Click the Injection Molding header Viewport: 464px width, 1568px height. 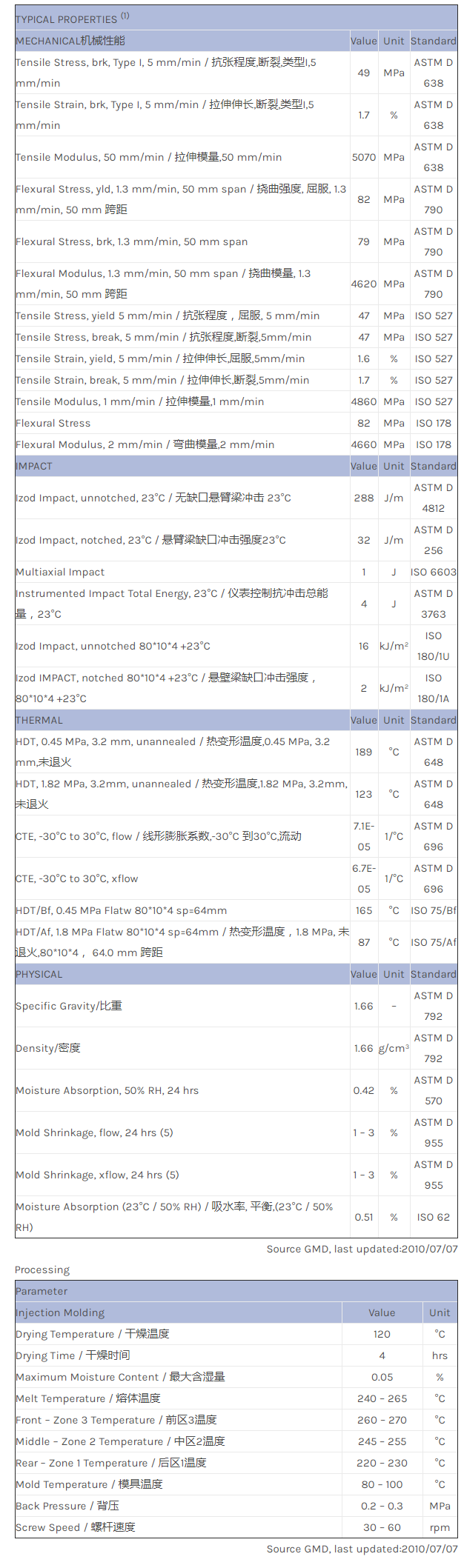tap(60, 1312)
